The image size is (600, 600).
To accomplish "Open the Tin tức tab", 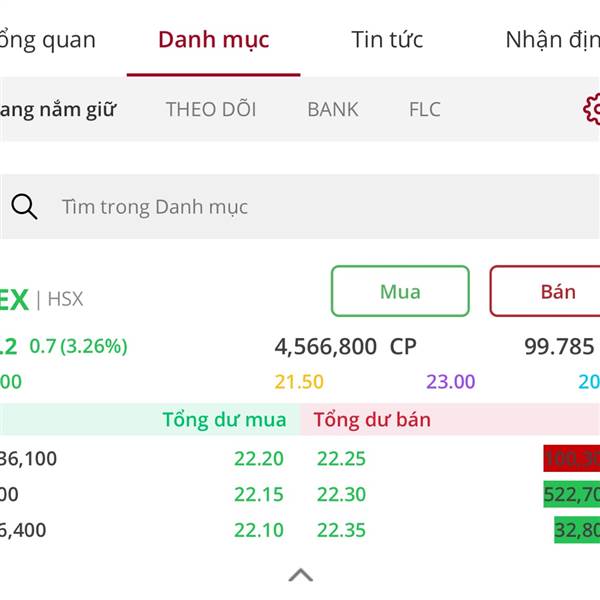I will tap(387, 39).
